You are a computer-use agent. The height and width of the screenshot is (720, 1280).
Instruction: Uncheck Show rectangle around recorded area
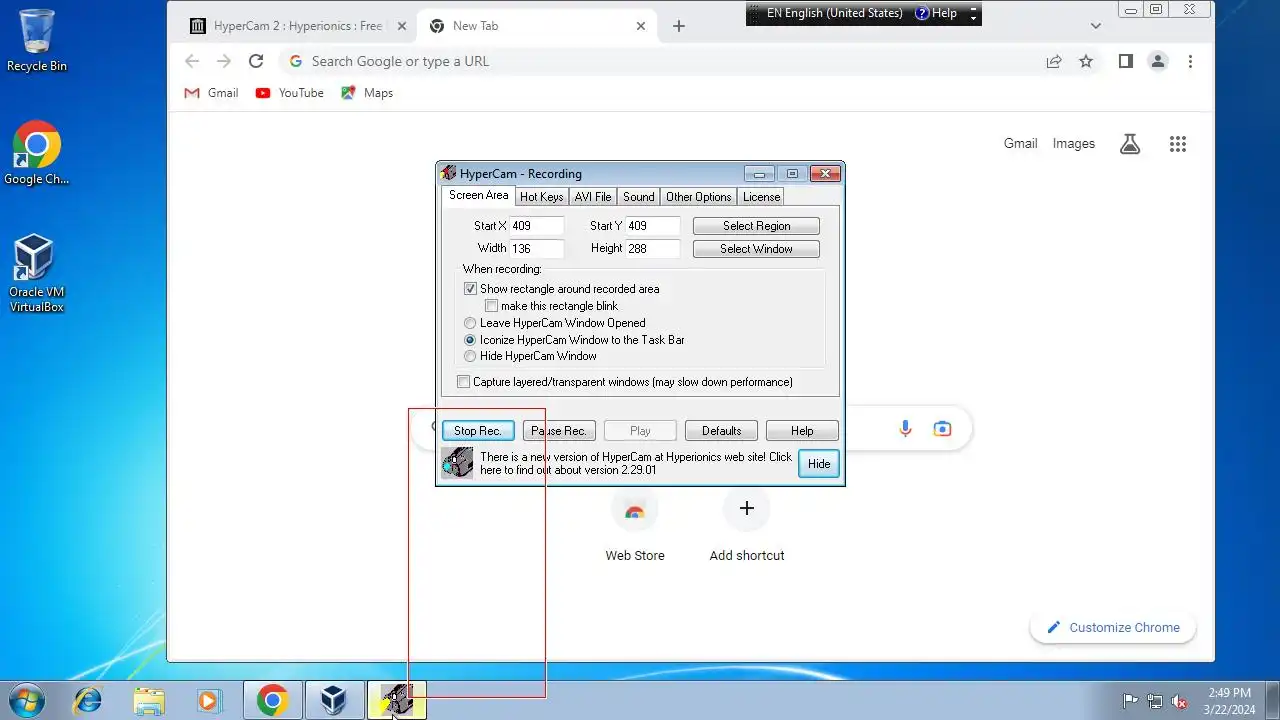point(470,289)
